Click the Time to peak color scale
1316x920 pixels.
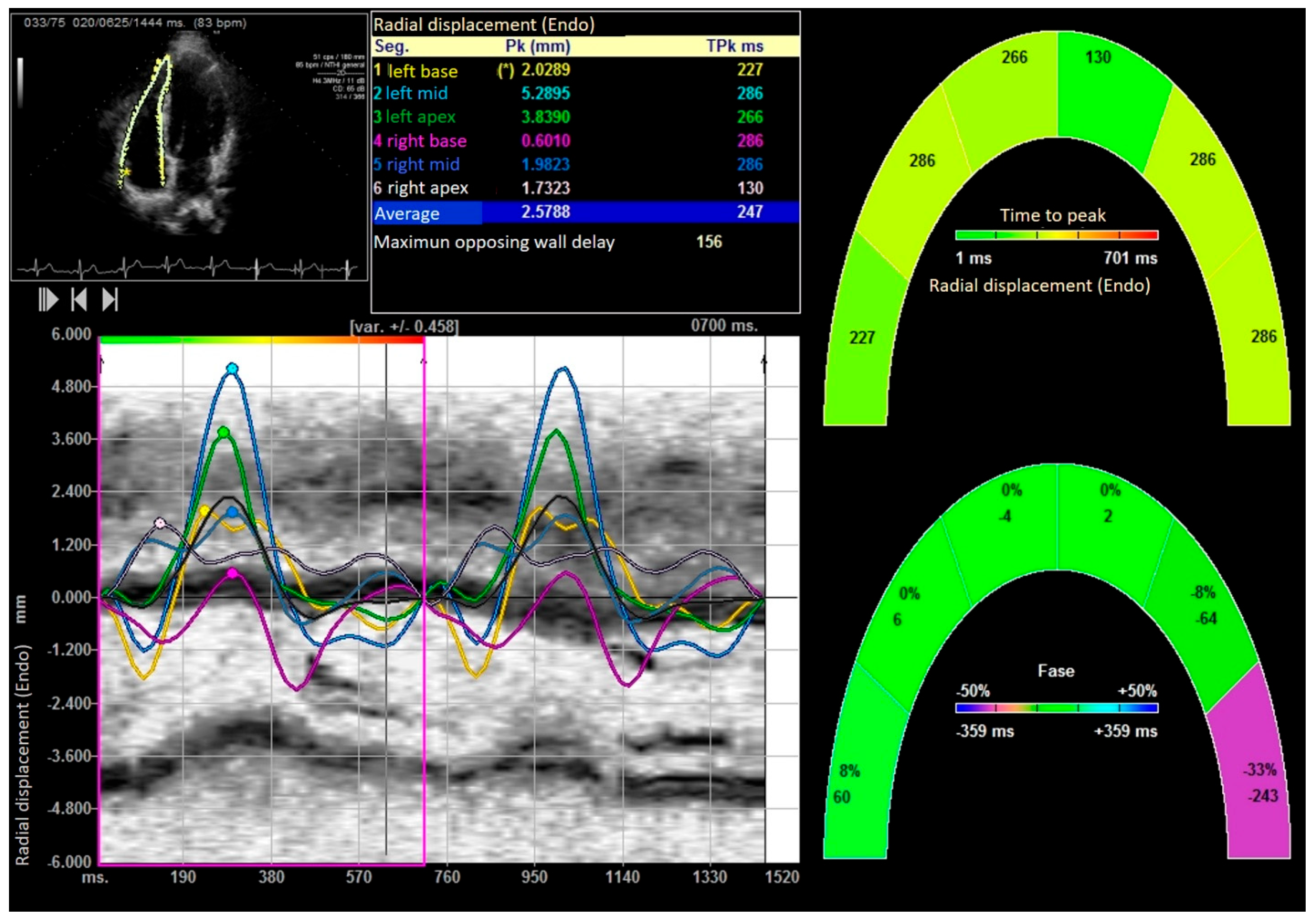[x=1056, y=235]
